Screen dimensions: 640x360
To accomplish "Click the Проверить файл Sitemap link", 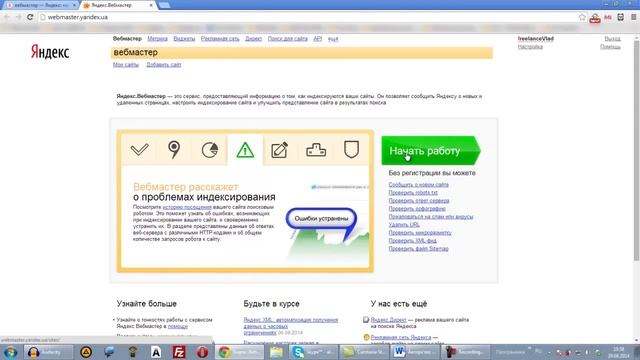I will (418, 249).
